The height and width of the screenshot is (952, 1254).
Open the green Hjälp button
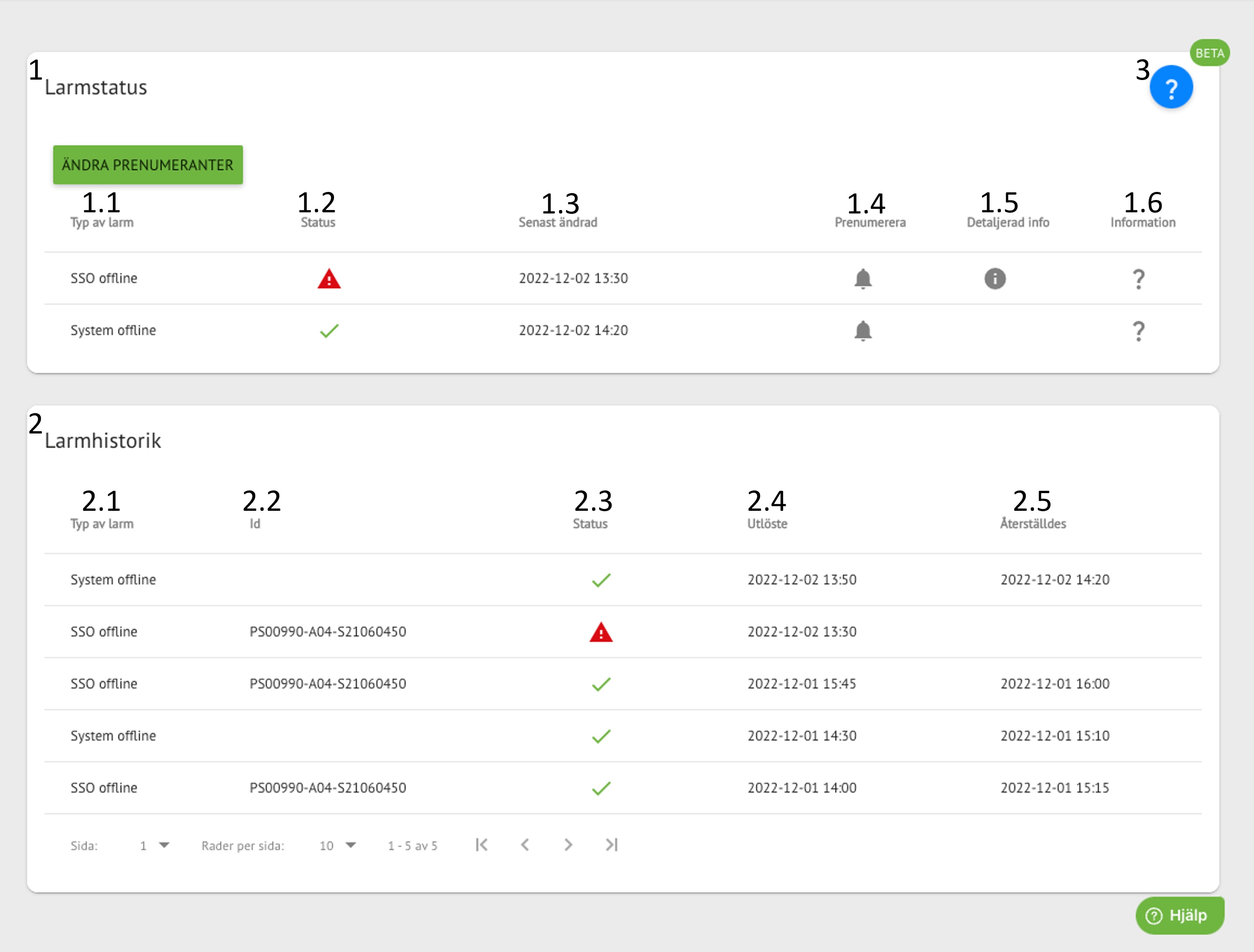tap(1180, 915)
